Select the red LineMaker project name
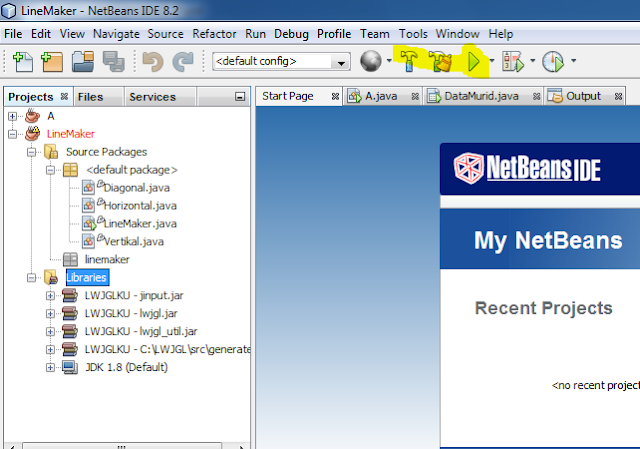The image size is (640, 449). point(70,134)
